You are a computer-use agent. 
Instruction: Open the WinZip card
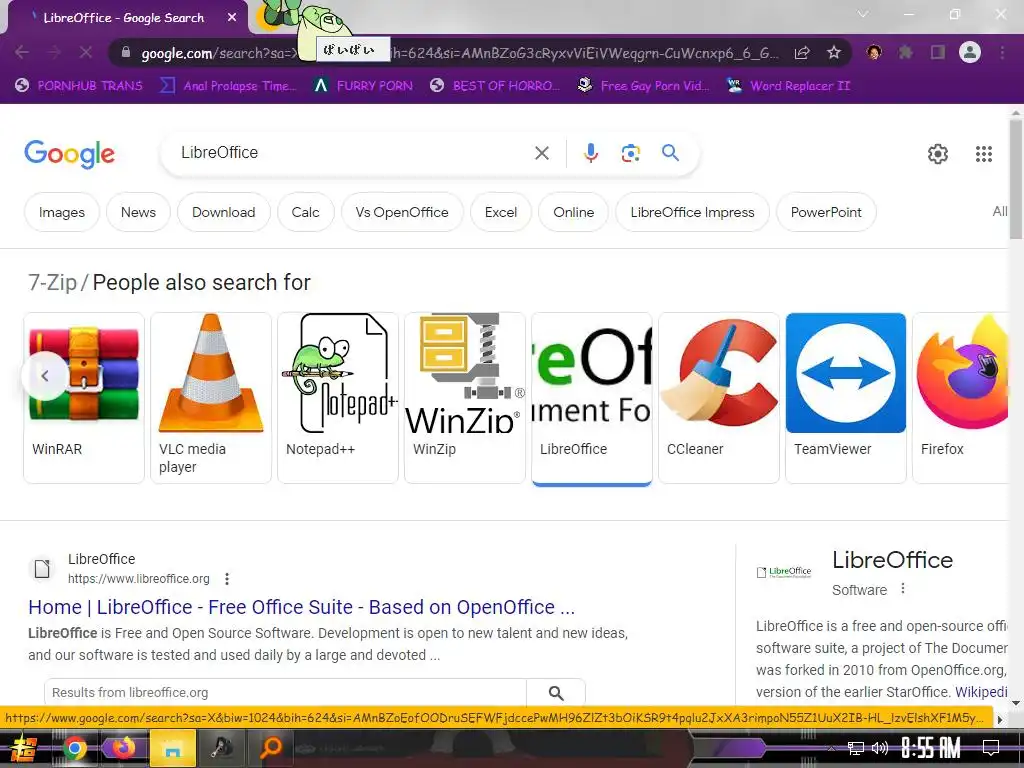pos(465,398)
